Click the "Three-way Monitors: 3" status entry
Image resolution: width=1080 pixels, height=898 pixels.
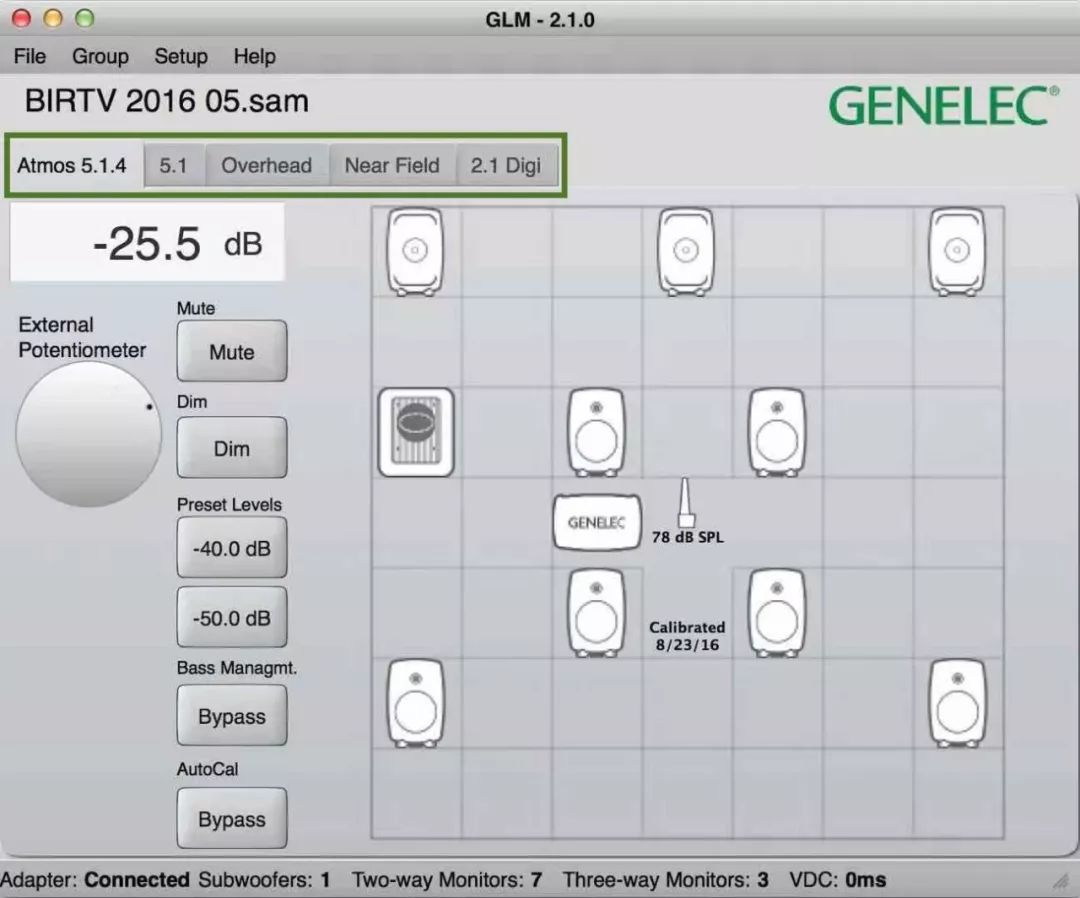[x=665, y=880]
